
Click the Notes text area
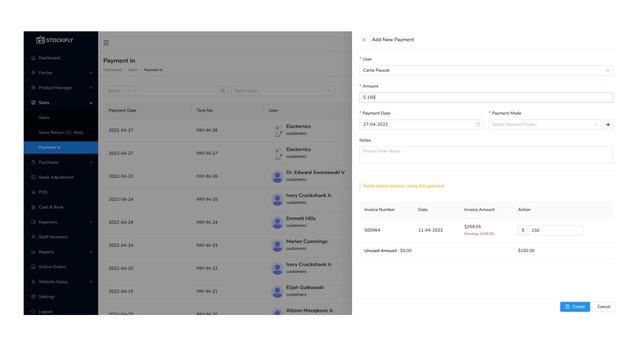(486, 155)
